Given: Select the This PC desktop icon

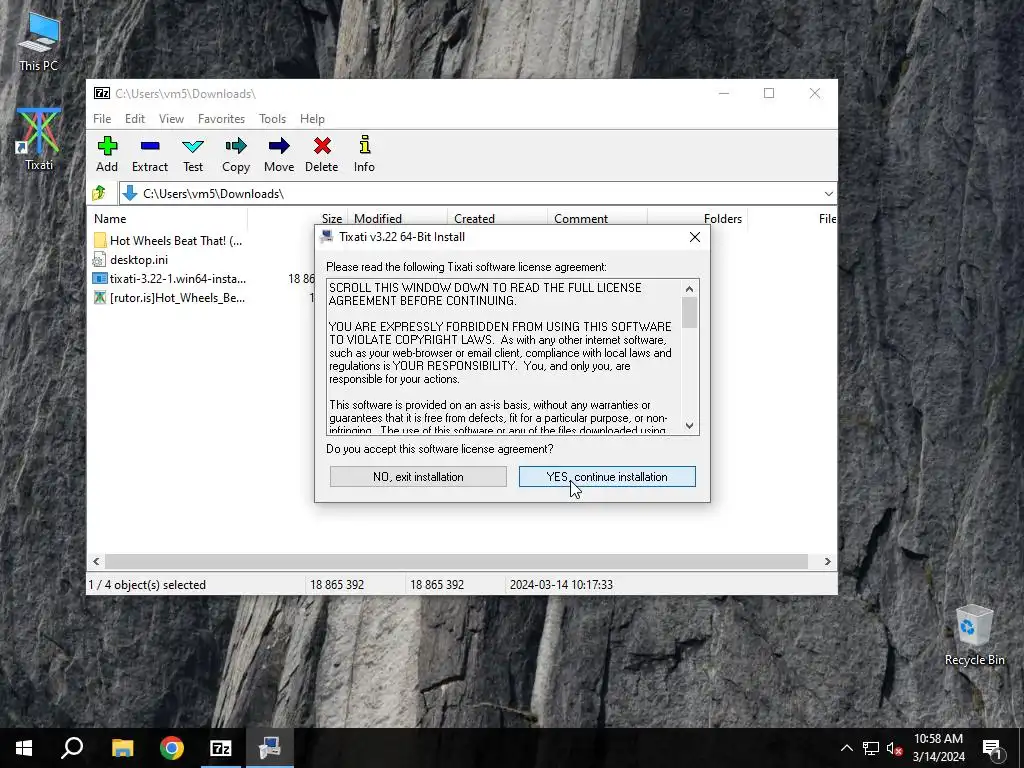Looking at the screenshot, I should 39,40.
